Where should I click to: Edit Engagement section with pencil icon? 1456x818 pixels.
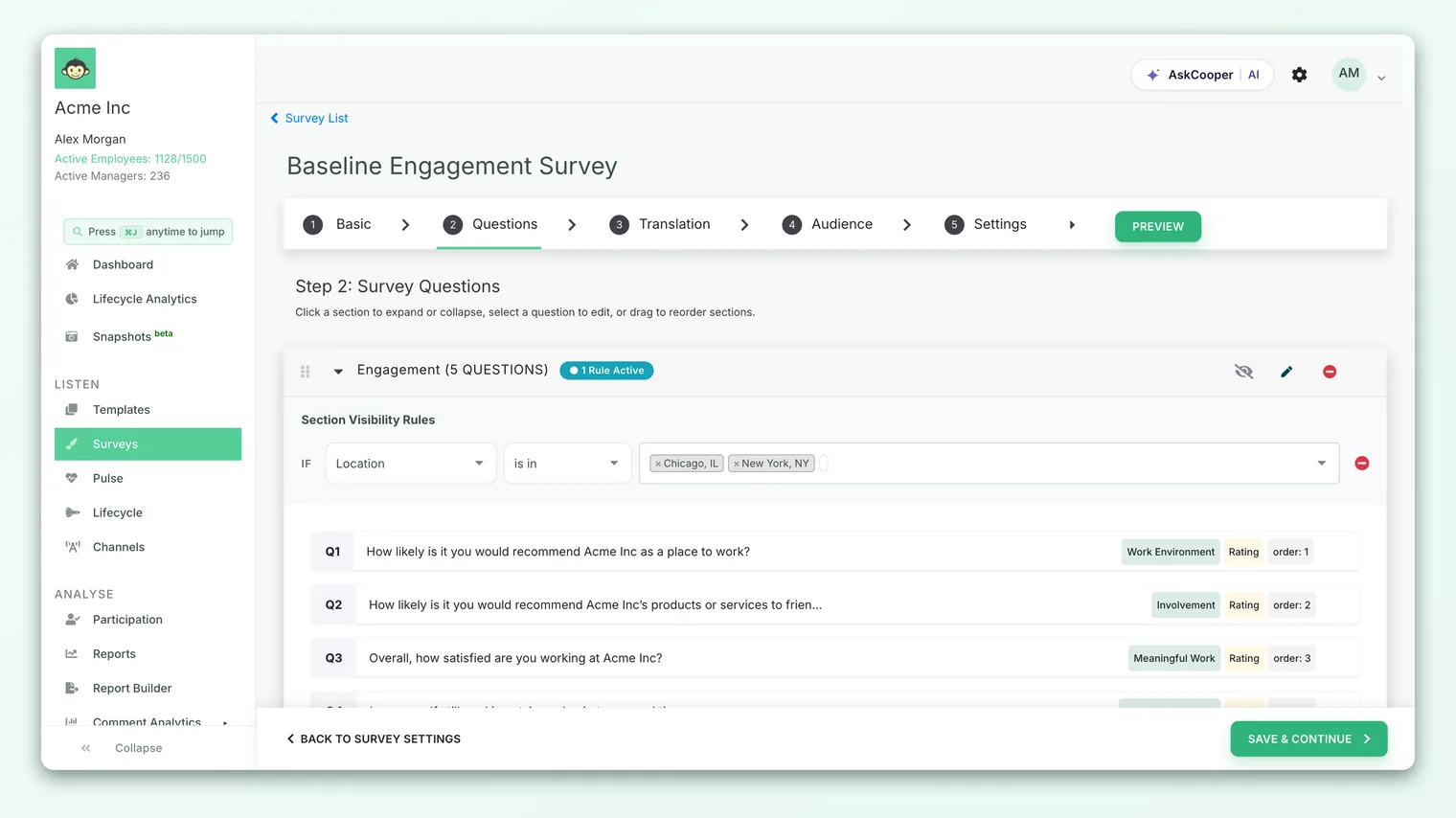1286,372
